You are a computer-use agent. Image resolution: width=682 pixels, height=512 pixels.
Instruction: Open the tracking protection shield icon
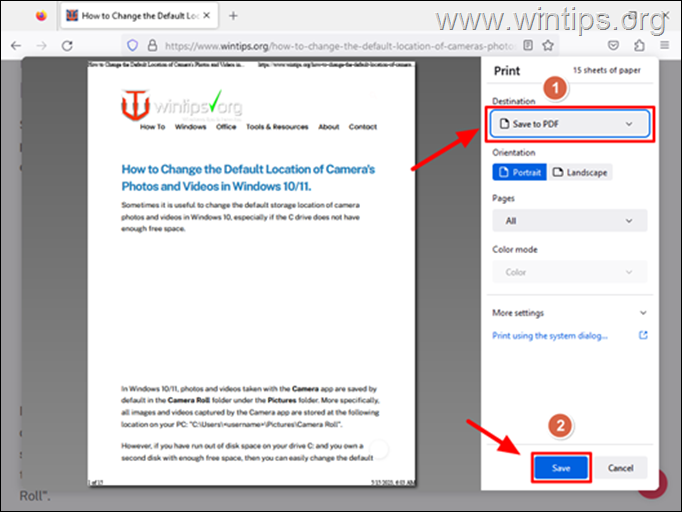click(x=132, y=45)
